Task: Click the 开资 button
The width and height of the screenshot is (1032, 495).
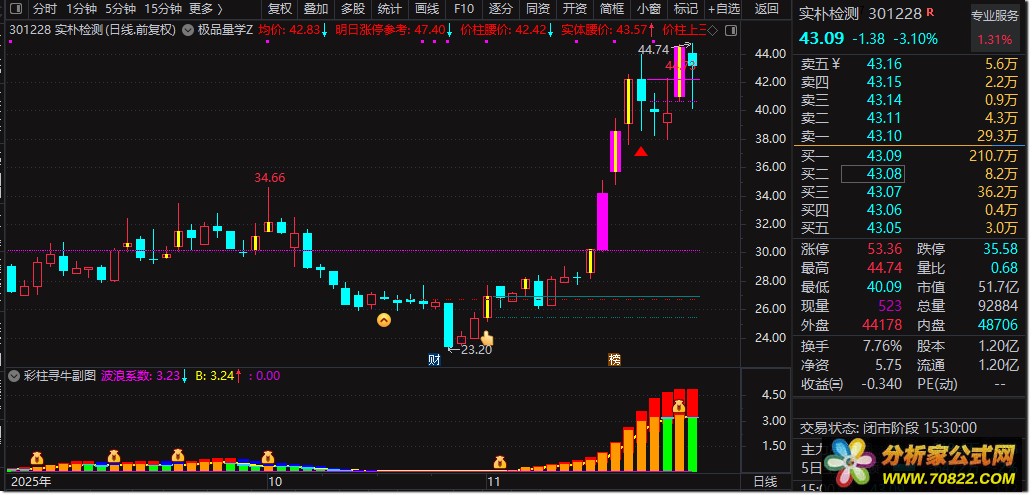Action: click(x=575, y=9)
